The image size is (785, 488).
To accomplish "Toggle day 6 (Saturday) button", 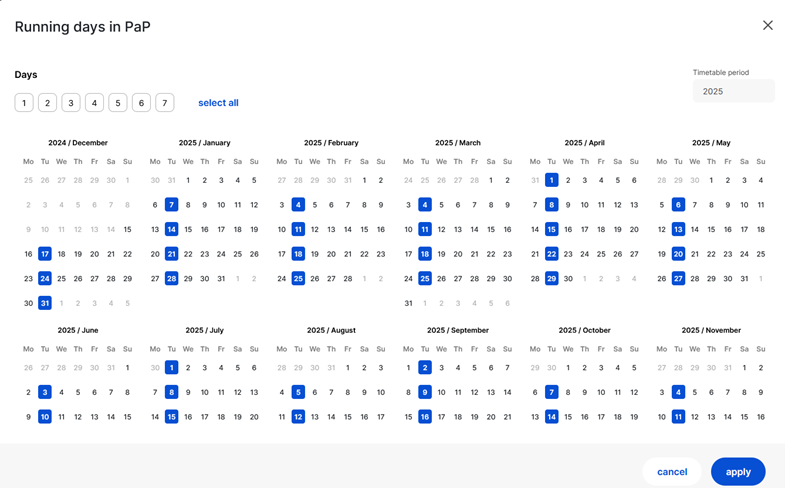I will (x=141, y=103).
